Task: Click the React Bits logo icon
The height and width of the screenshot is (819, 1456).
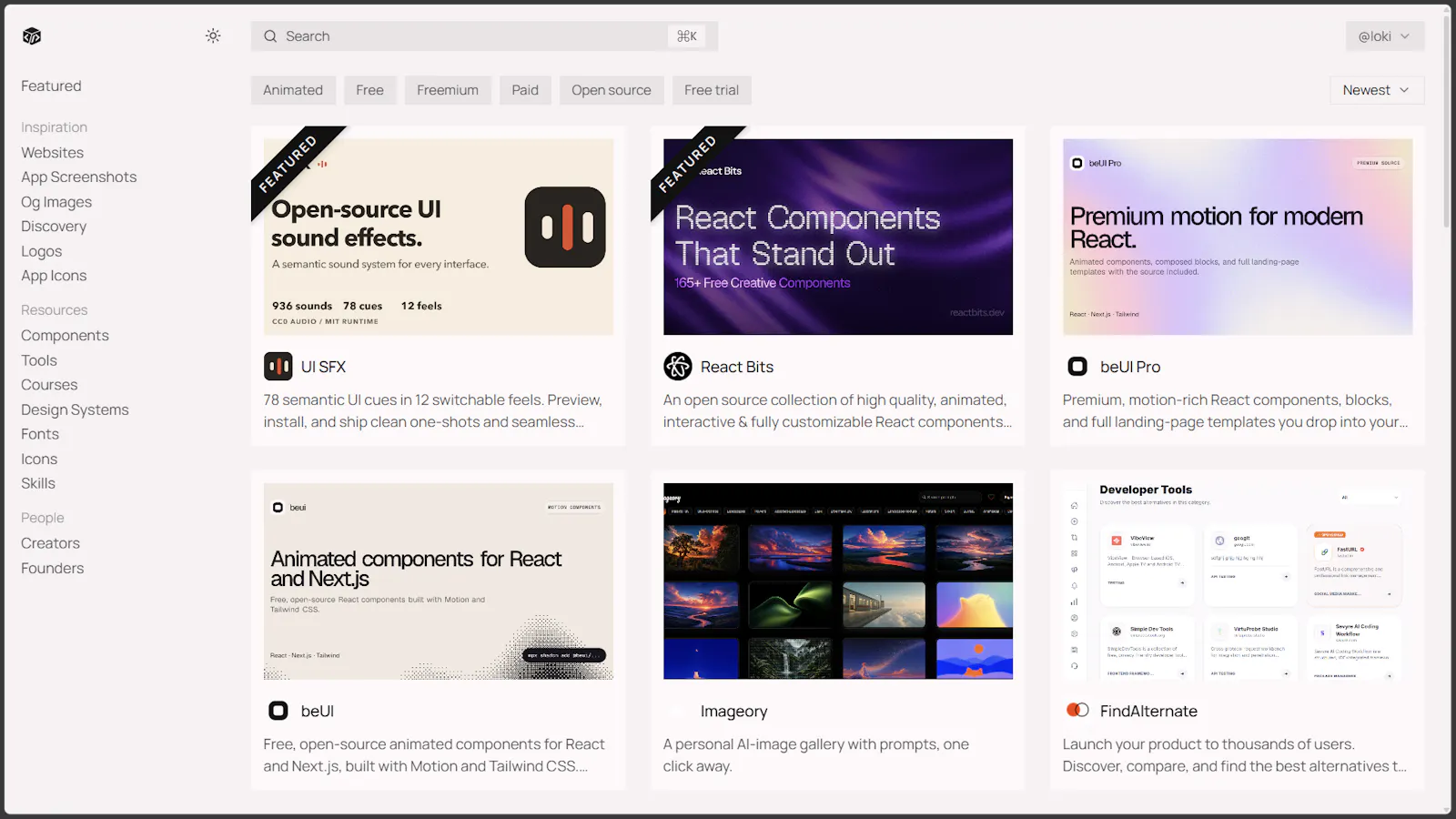Action: (678, 367)
